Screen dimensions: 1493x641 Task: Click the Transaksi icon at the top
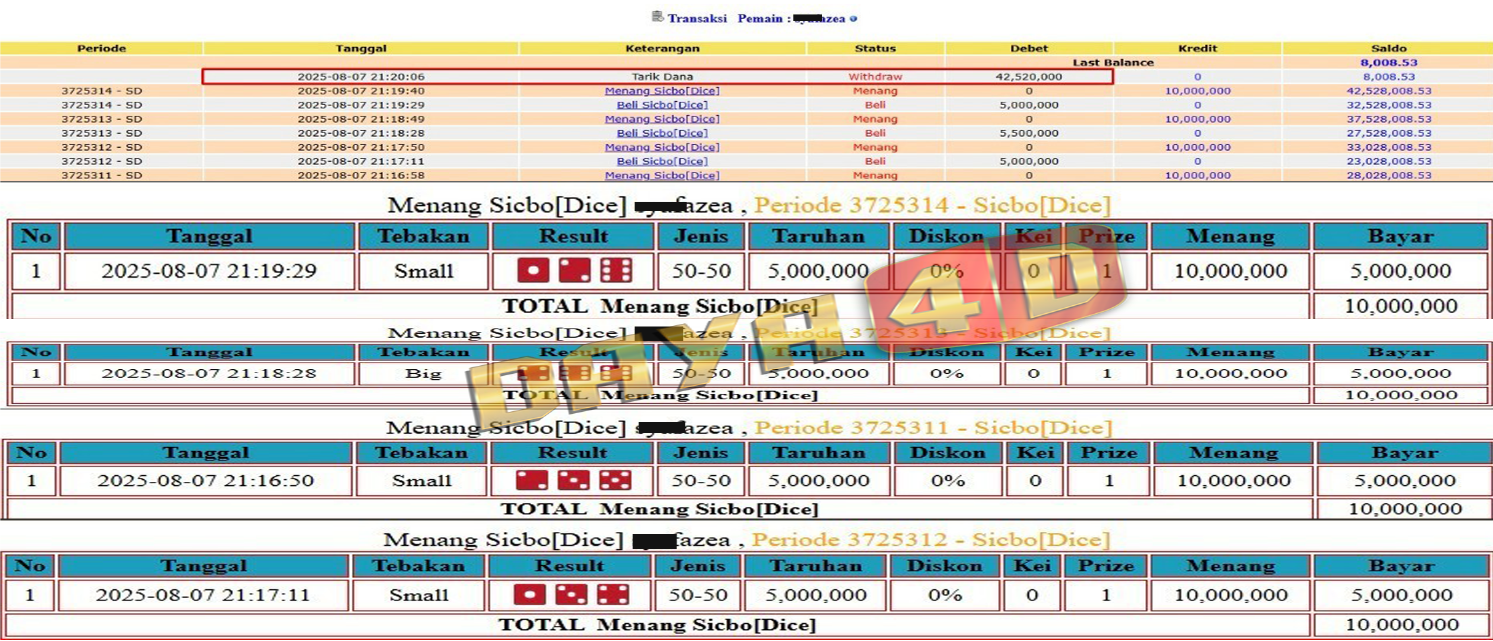(657, 17)
